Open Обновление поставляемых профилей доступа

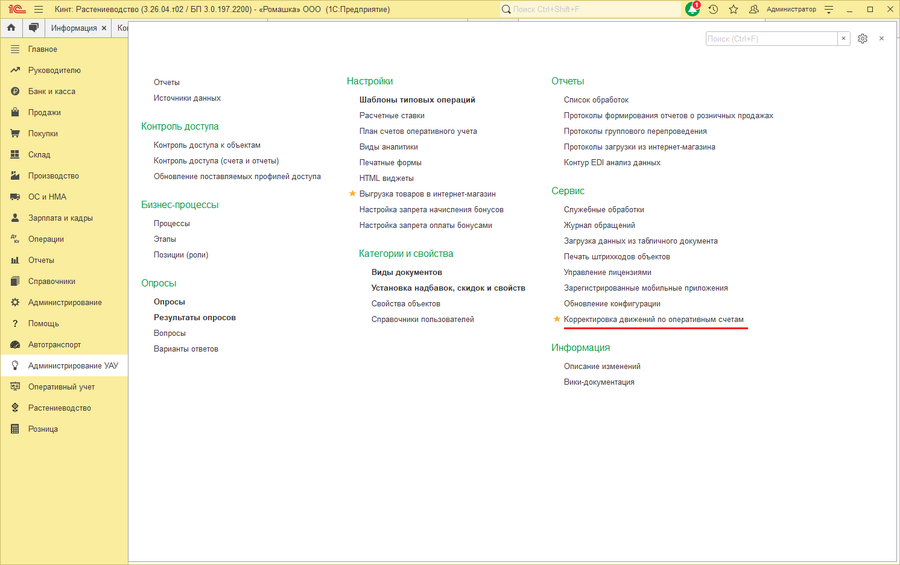click(237, 176)
